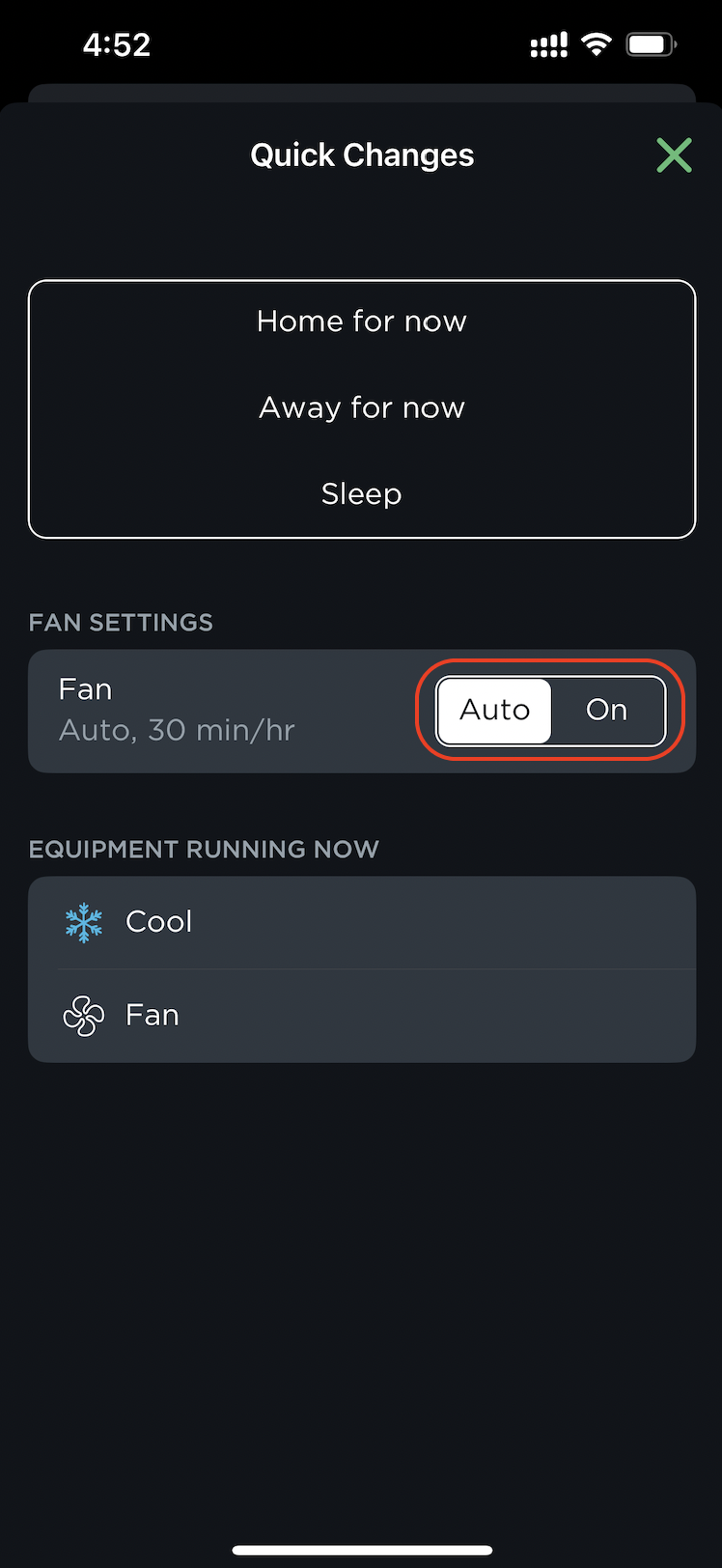722x1568 pixels.
Task: Click the FAN SETTINGS section header
Action: pyautogui.click(x=120, y=622)
